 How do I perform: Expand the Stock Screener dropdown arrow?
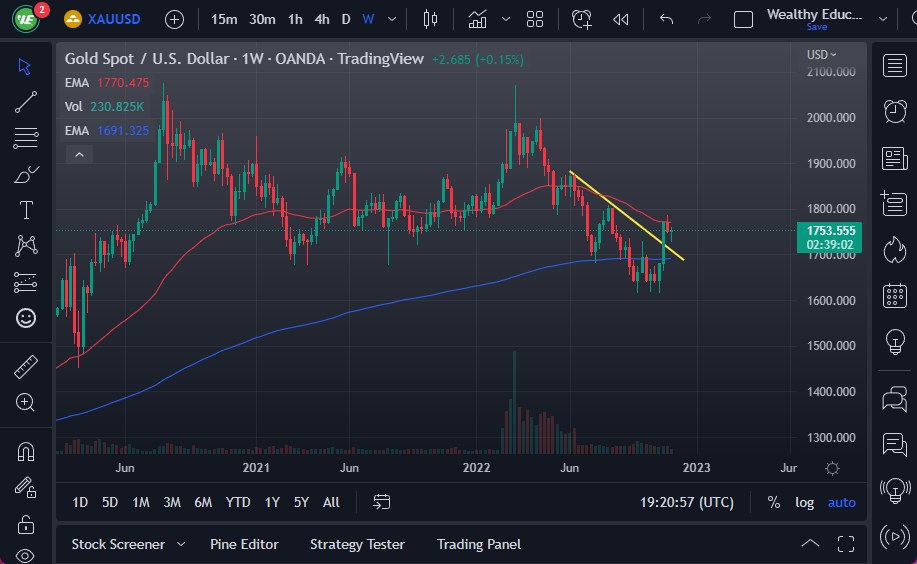tap(181, 544)
